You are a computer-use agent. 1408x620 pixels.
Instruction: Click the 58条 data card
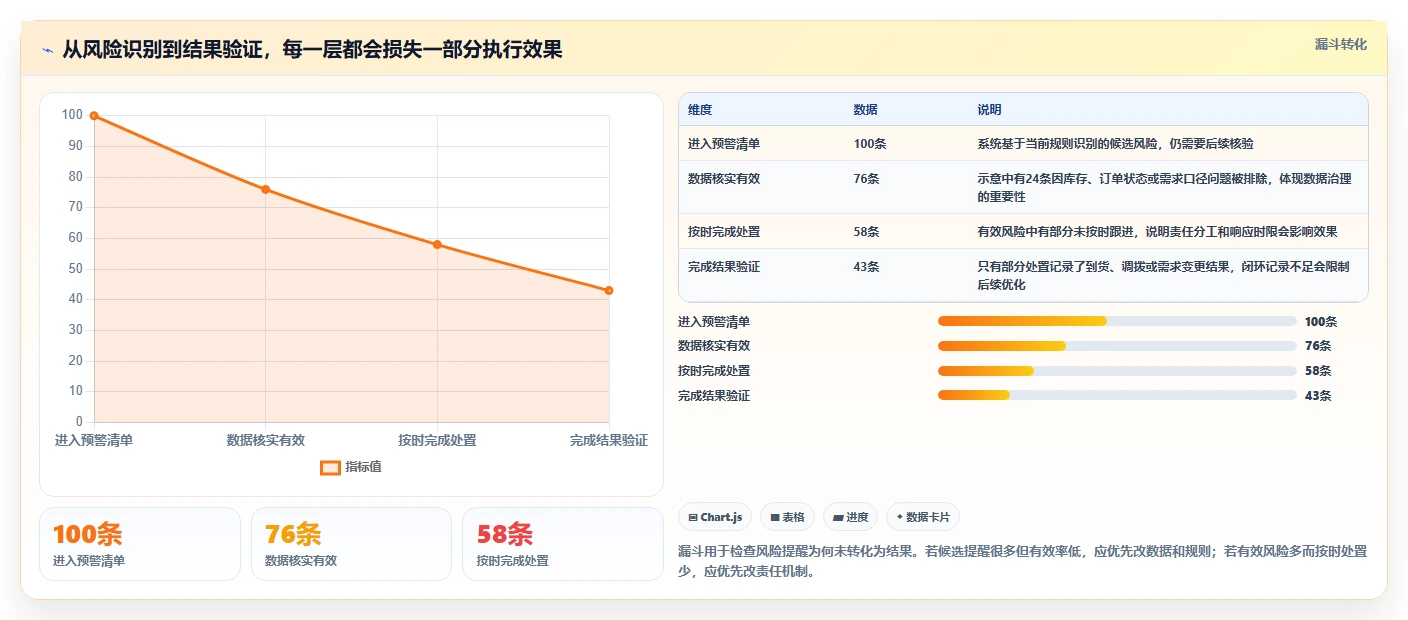(563, 544)
